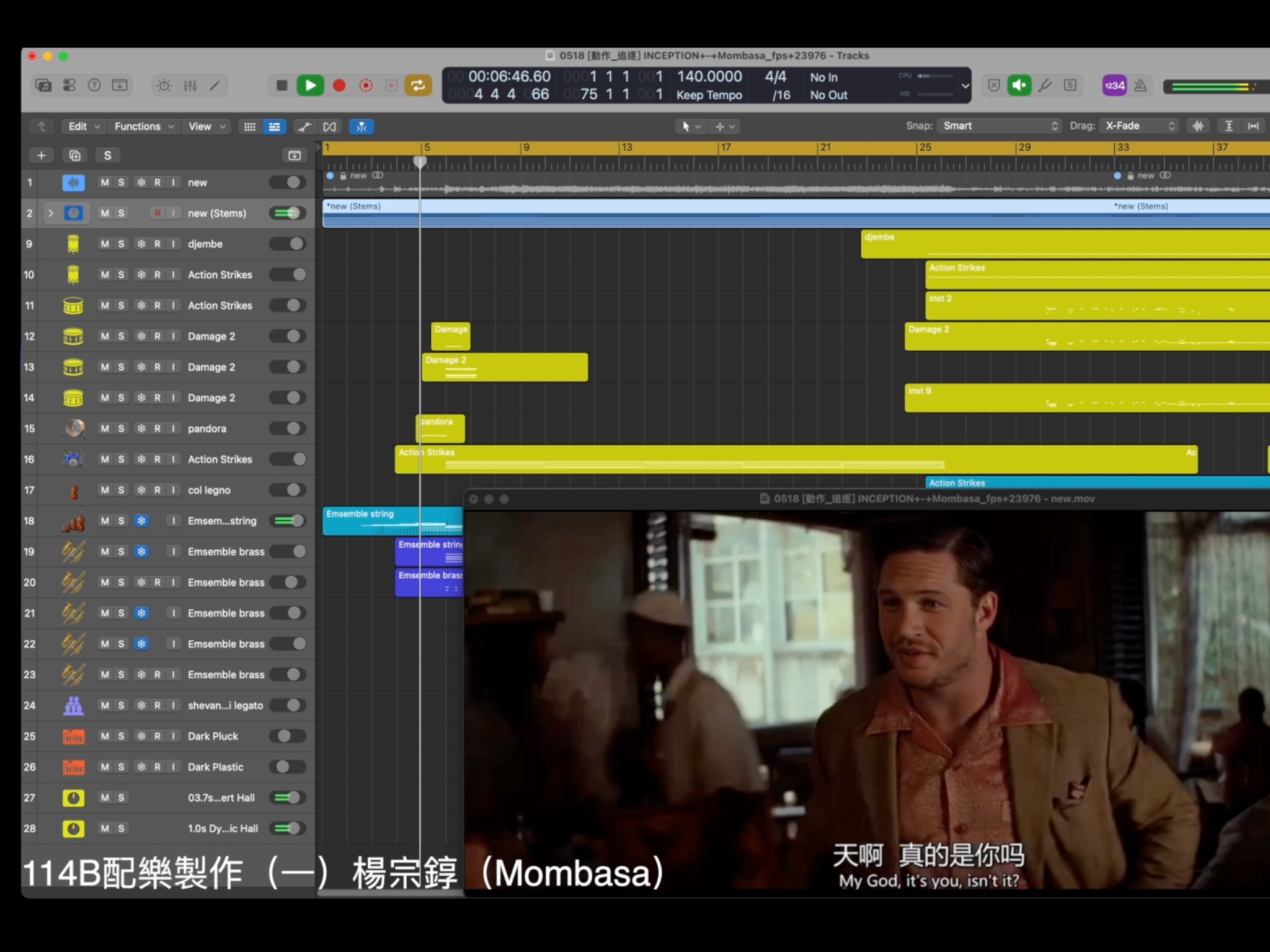1270x952 pixels.
Task: Toggle input monitoring on Dark Pluck track
Action: point(173,736)
